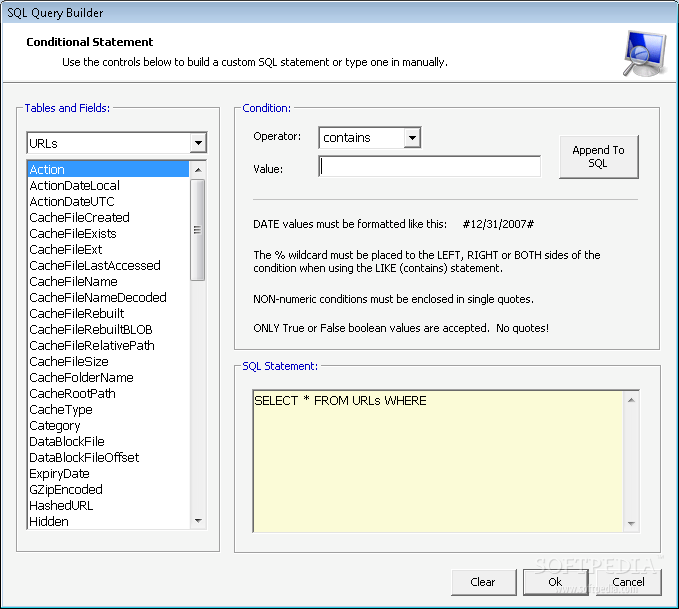Select the CacheRootPath field
Image resolution: width=679 pixels, height=609 pixels.
click(x=109, y=394)
